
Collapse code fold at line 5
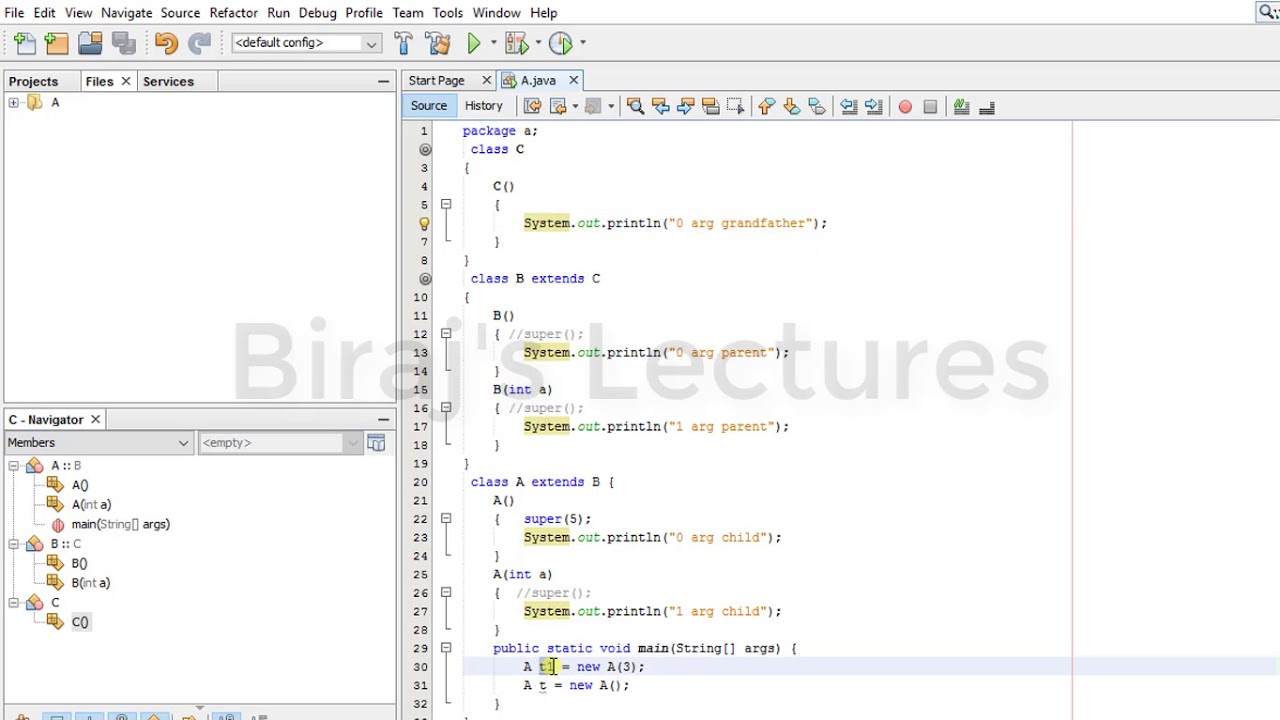(x=446, y=205)
